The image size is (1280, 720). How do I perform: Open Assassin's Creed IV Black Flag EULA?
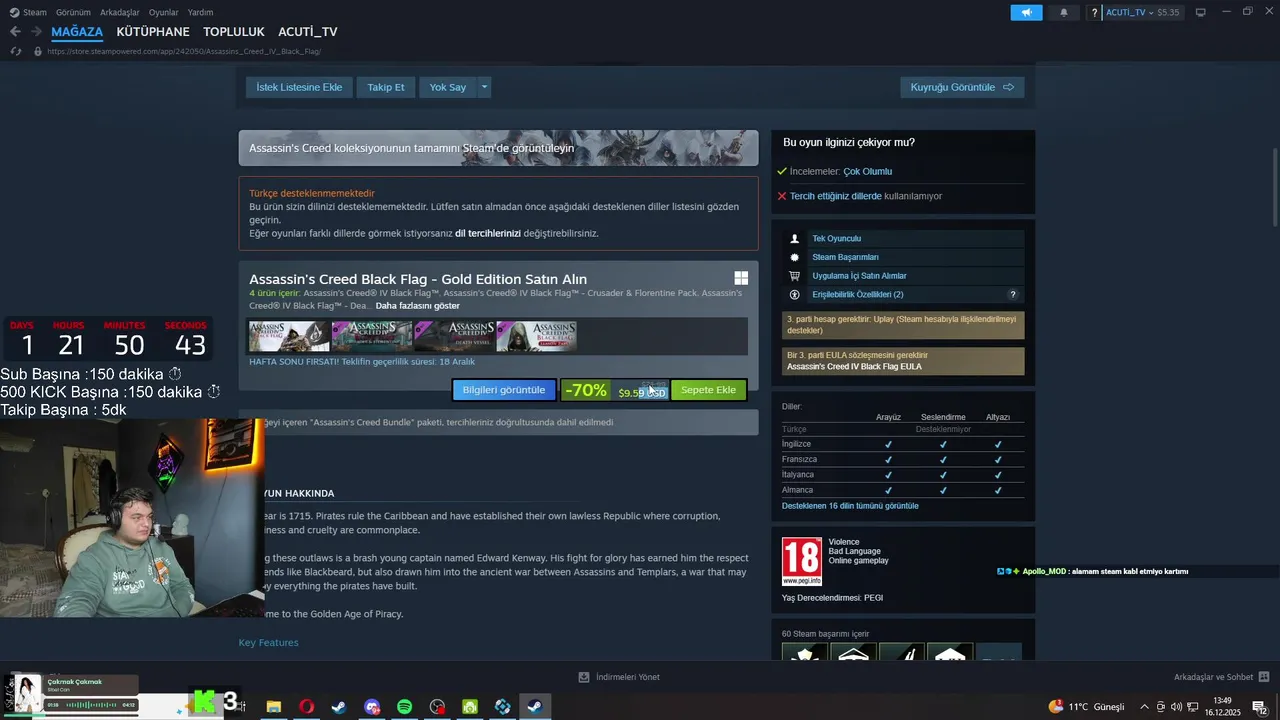coord(854,366)
